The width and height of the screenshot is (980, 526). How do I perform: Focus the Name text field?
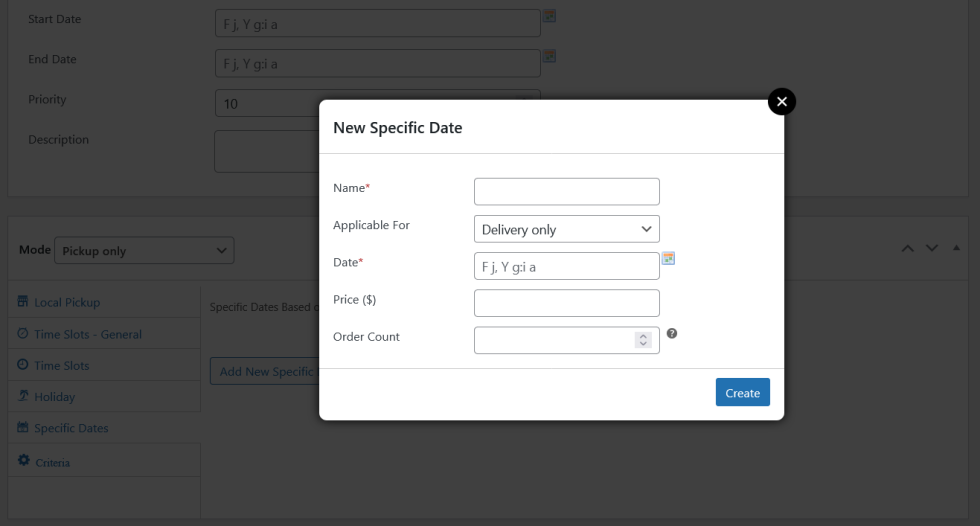coord(566,191)
